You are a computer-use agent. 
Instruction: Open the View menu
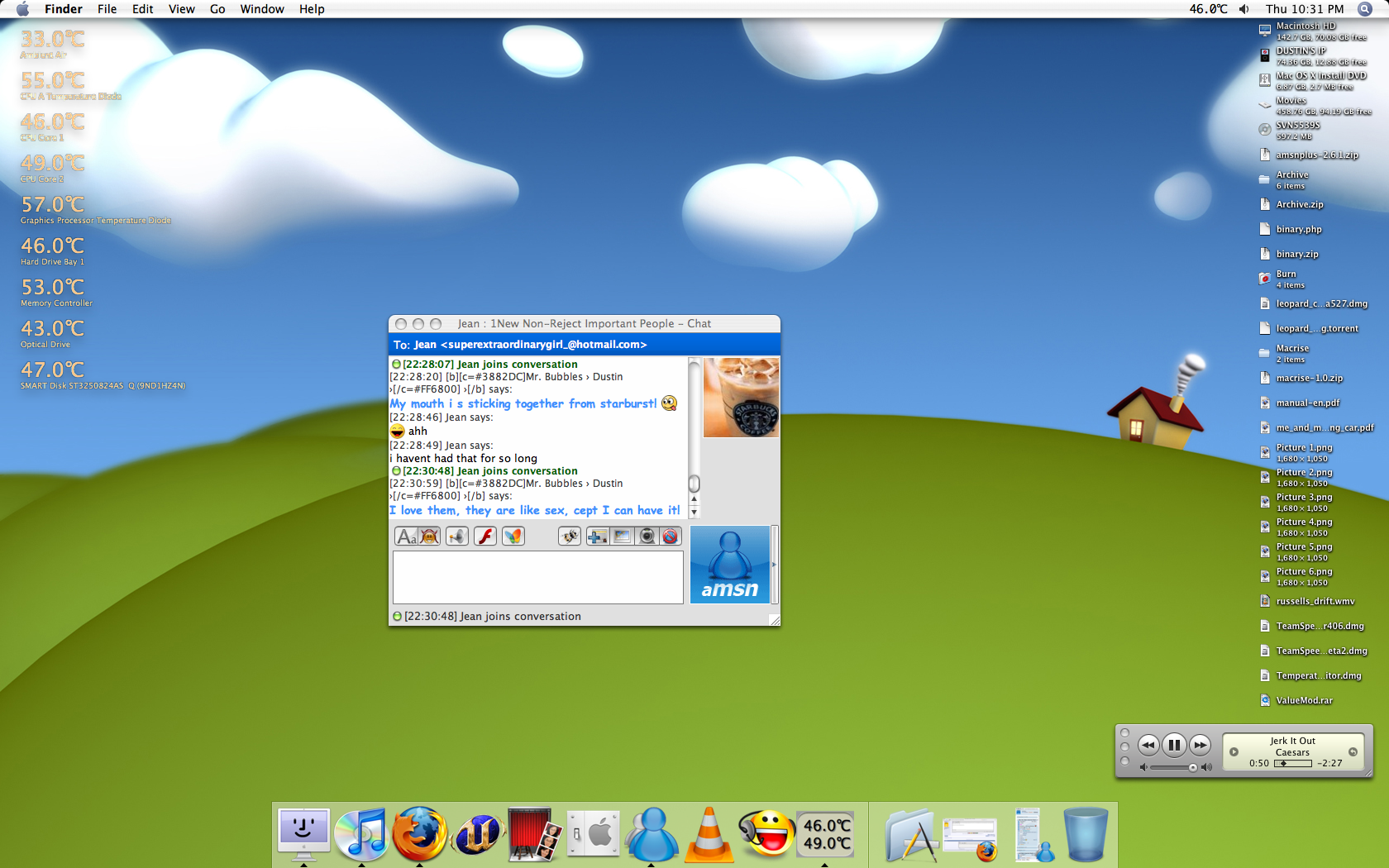(182, 9)
